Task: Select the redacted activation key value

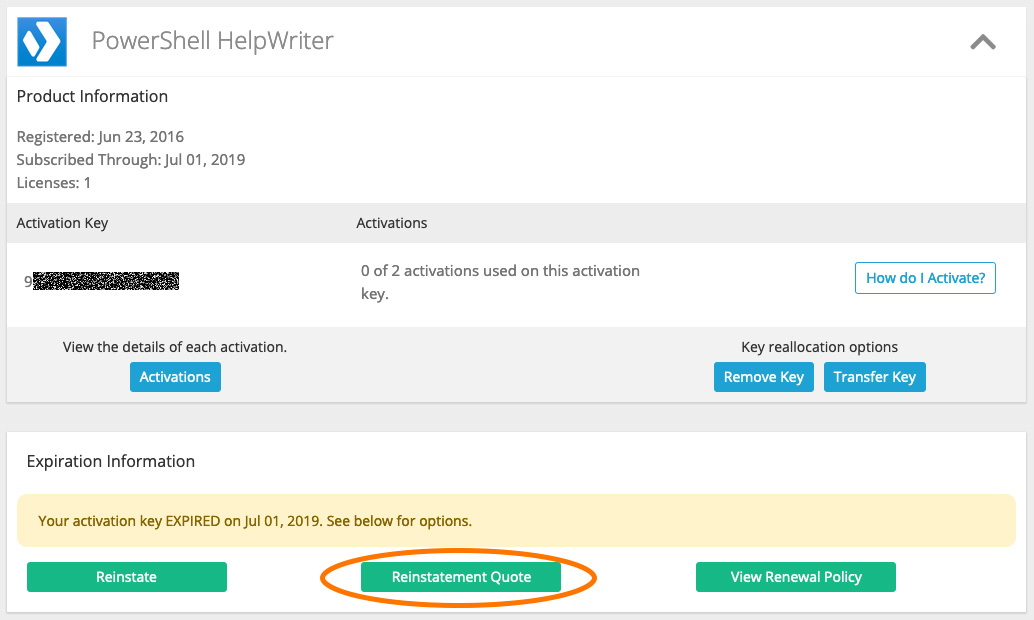Action: click(x=102, y=281)
